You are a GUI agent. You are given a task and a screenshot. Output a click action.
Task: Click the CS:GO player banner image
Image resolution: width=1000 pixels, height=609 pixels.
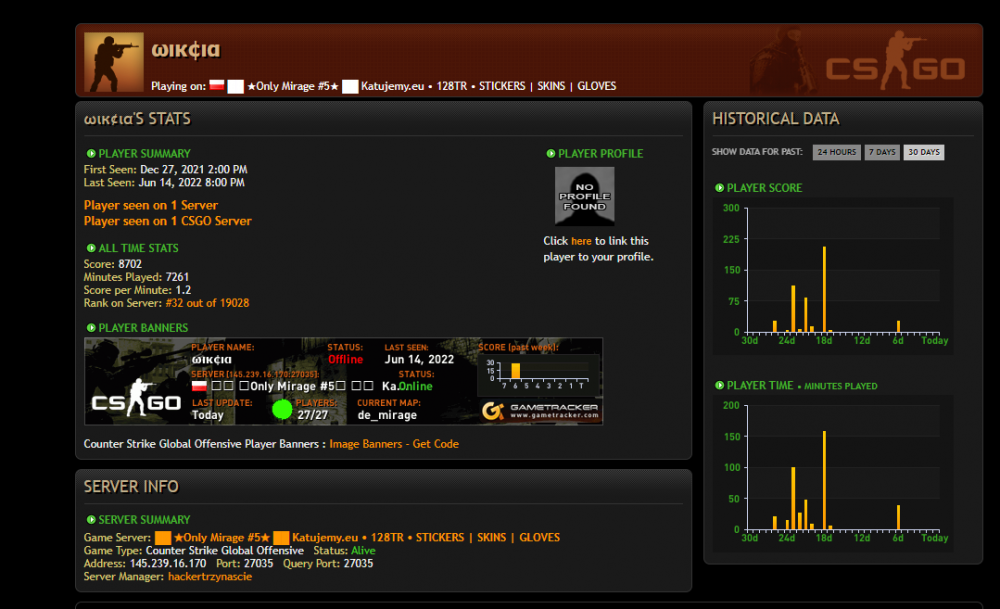(x=343, y=381)
